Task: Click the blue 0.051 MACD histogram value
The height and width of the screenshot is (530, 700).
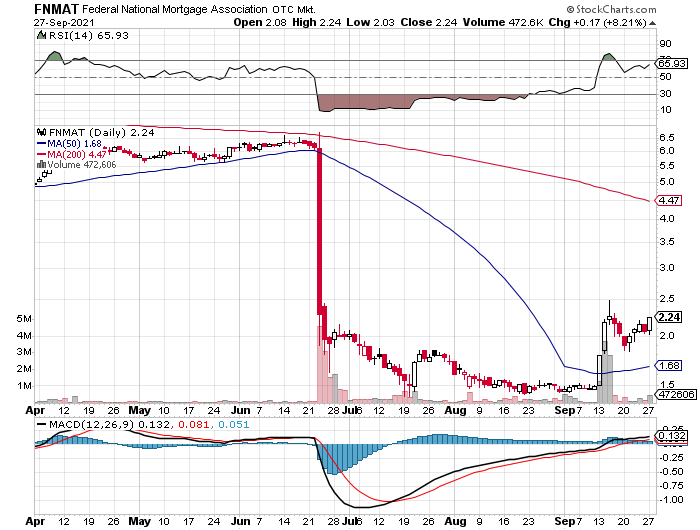Action: (x=233, y=424)
